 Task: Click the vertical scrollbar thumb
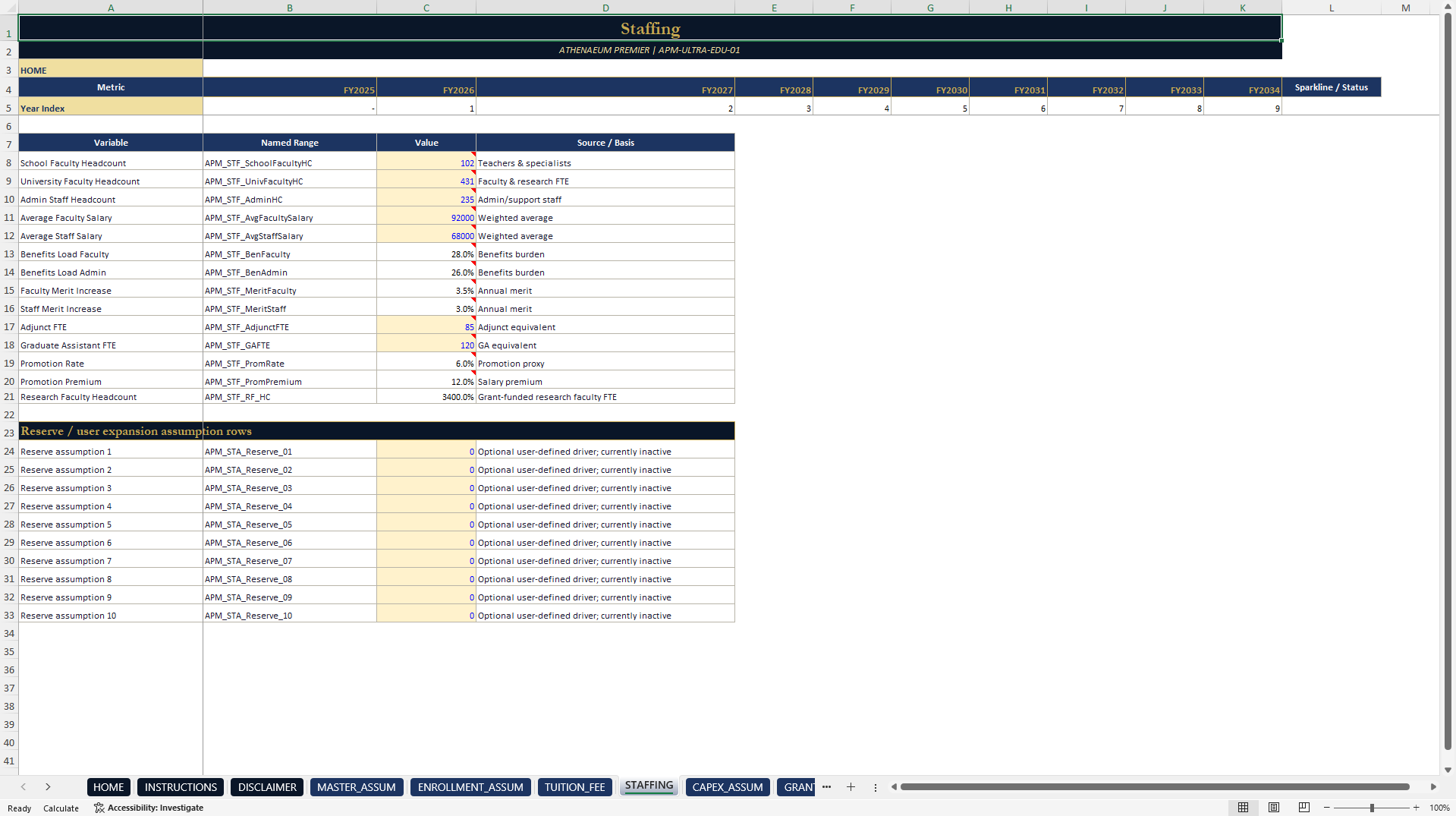1448,382
